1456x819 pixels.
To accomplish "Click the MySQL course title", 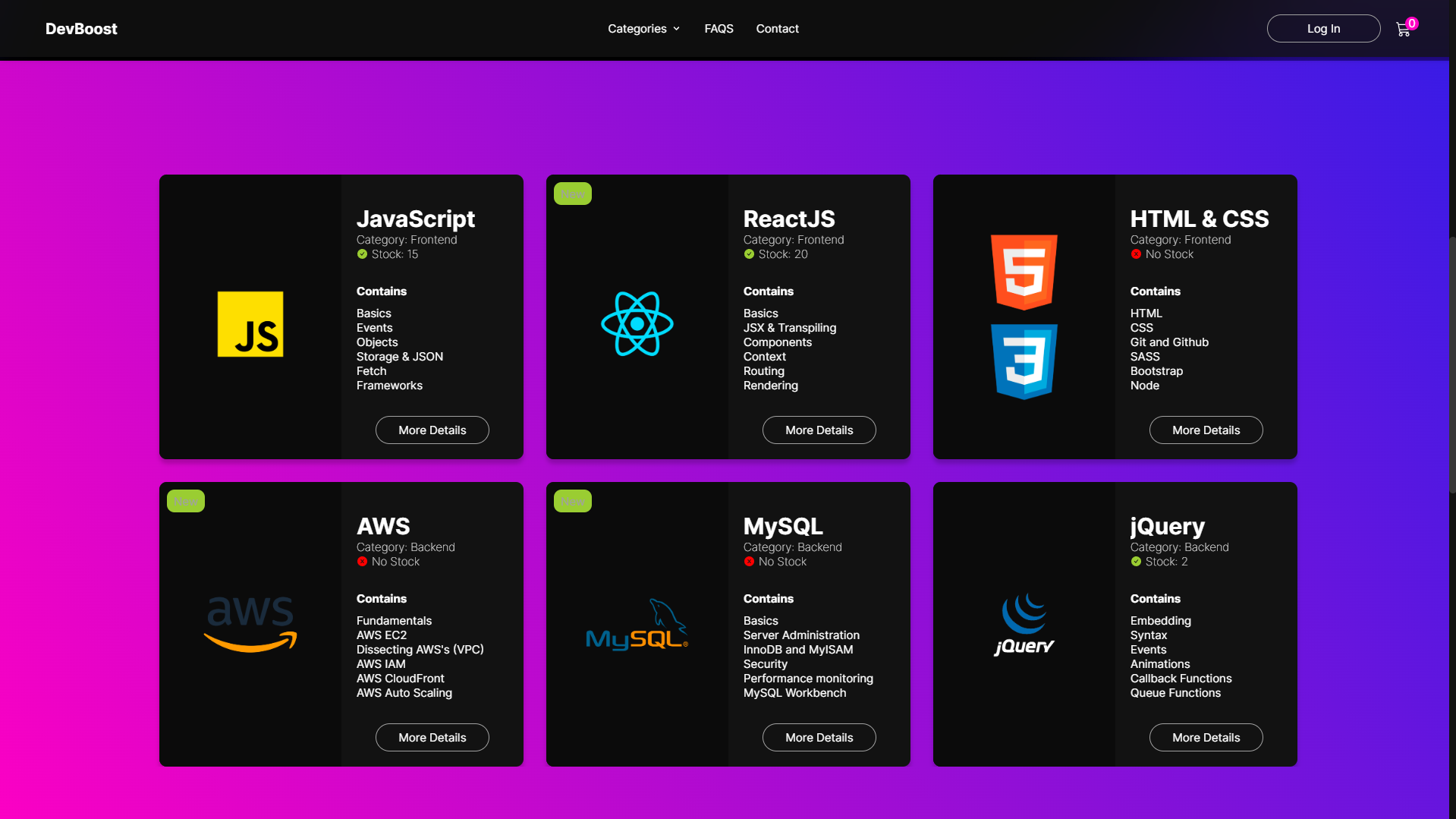I will point(783,526).
